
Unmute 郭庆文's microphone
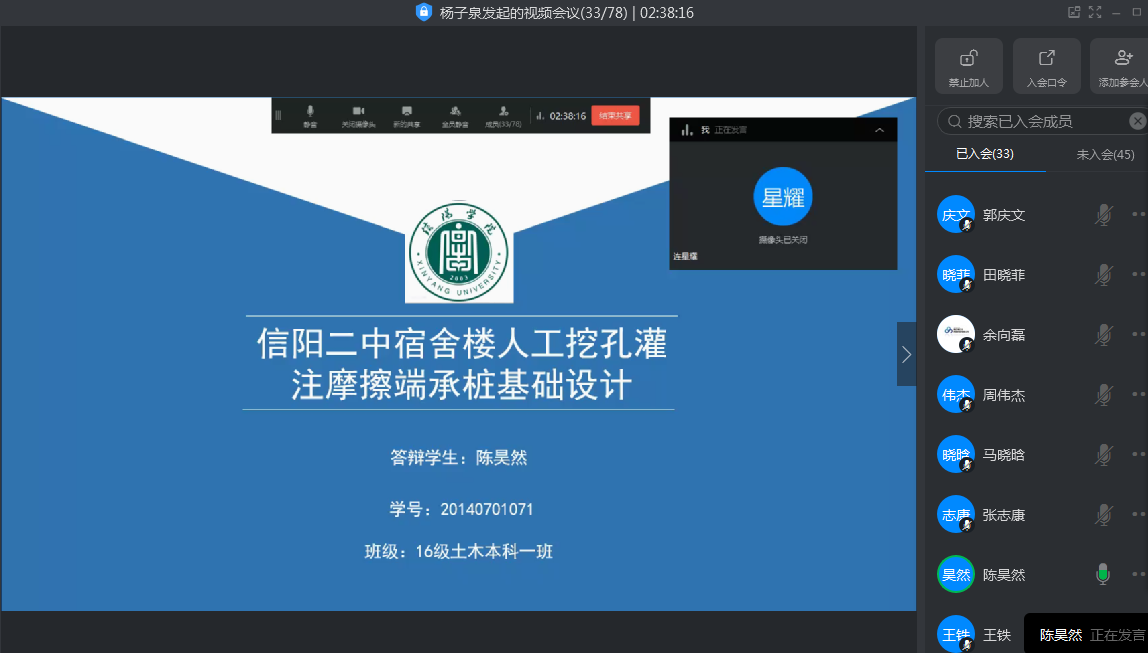(x=1103, y=214)
